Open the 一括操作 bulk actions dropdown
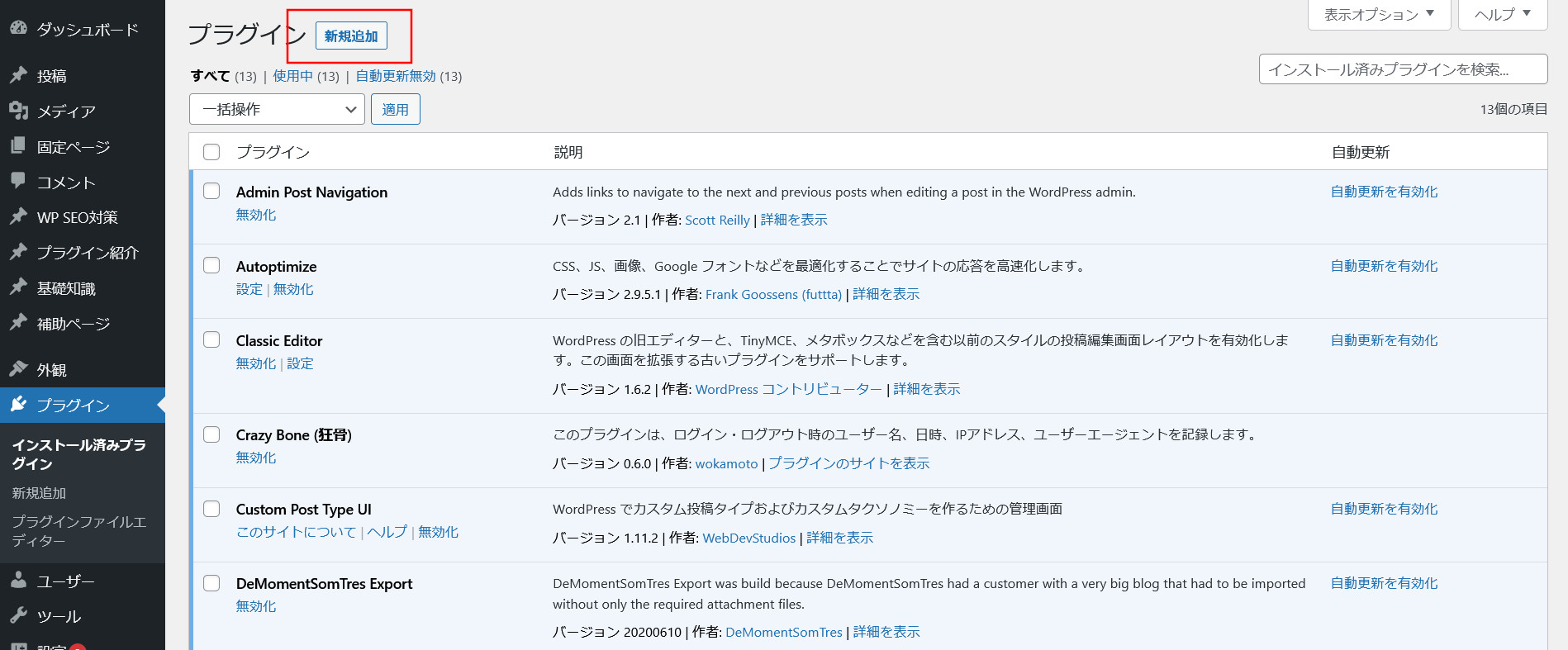 pyautogui.click(x=277, y=109)
